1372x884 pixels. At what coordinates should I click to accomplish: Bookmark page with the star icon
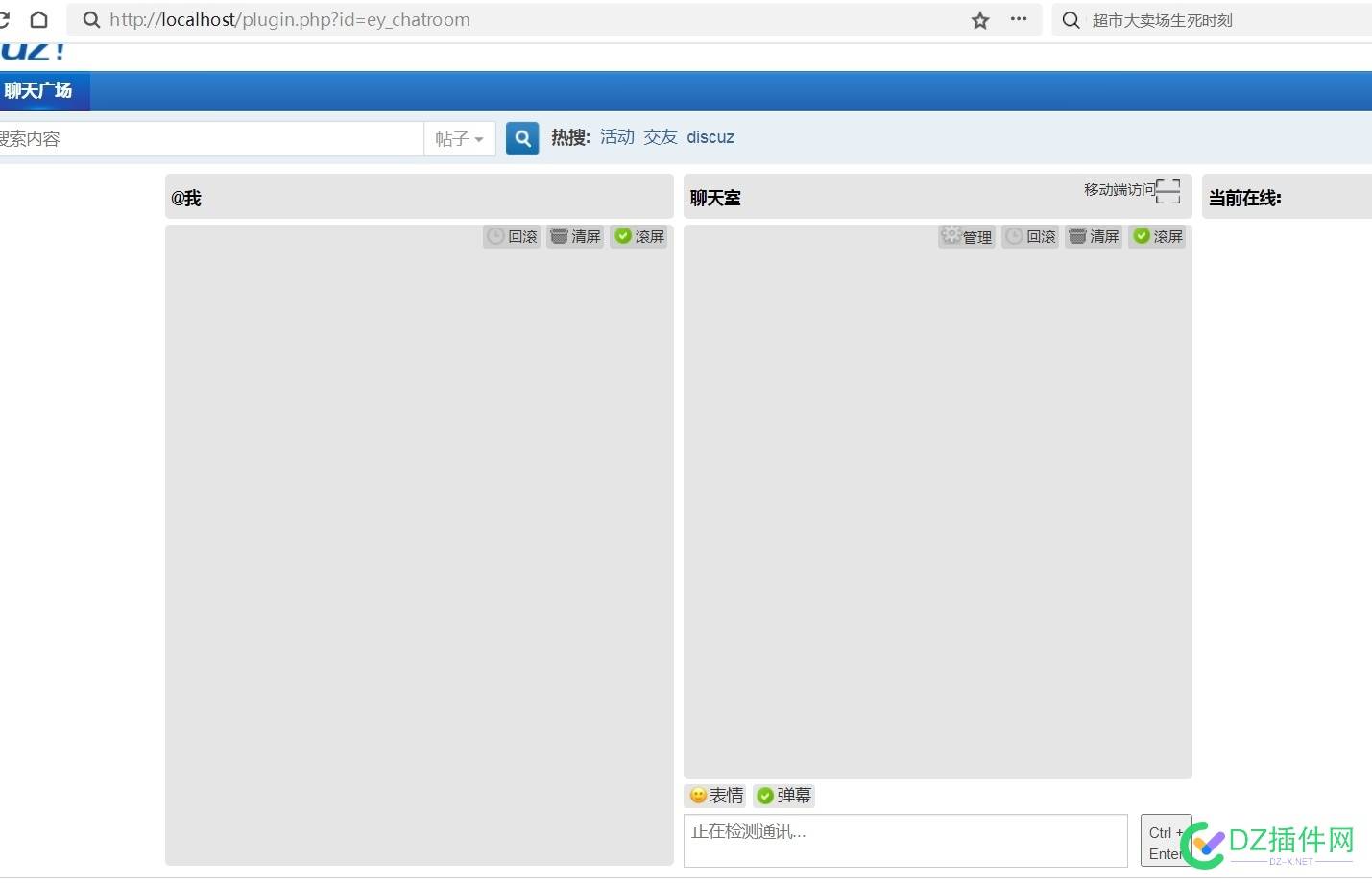point(979,20)
